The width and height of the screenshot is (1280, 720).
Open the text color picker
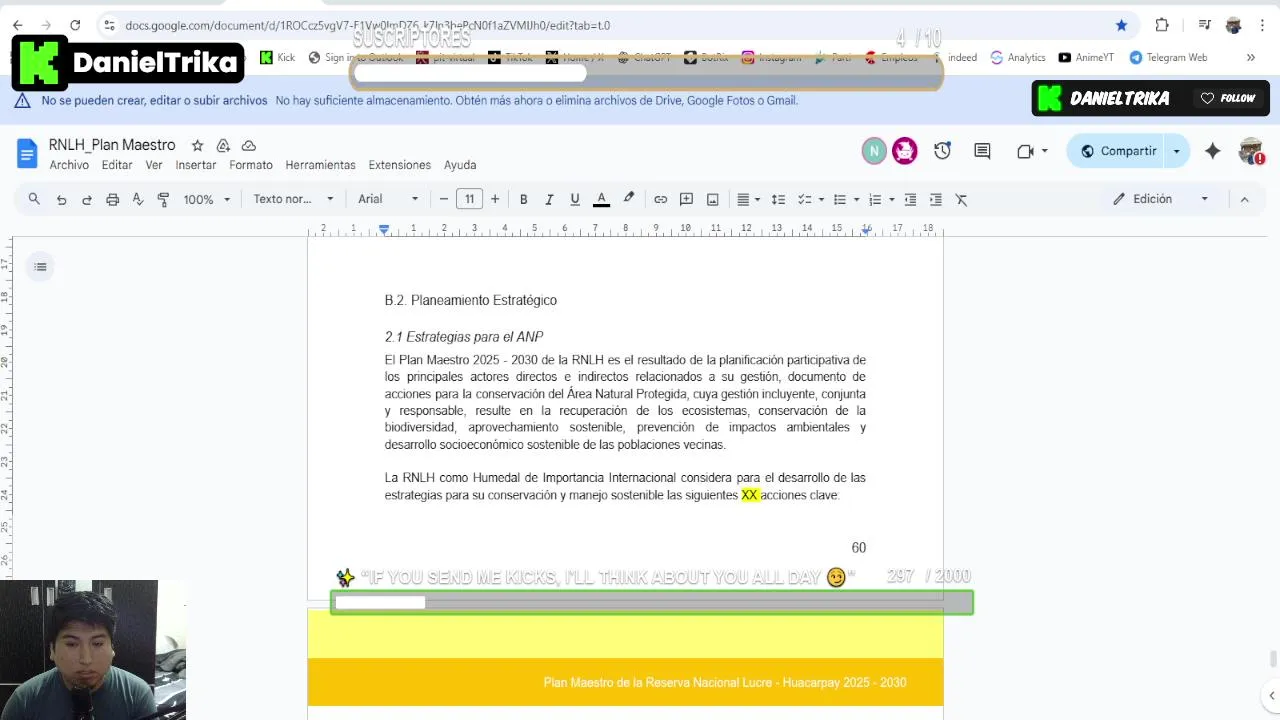(601, 199)
